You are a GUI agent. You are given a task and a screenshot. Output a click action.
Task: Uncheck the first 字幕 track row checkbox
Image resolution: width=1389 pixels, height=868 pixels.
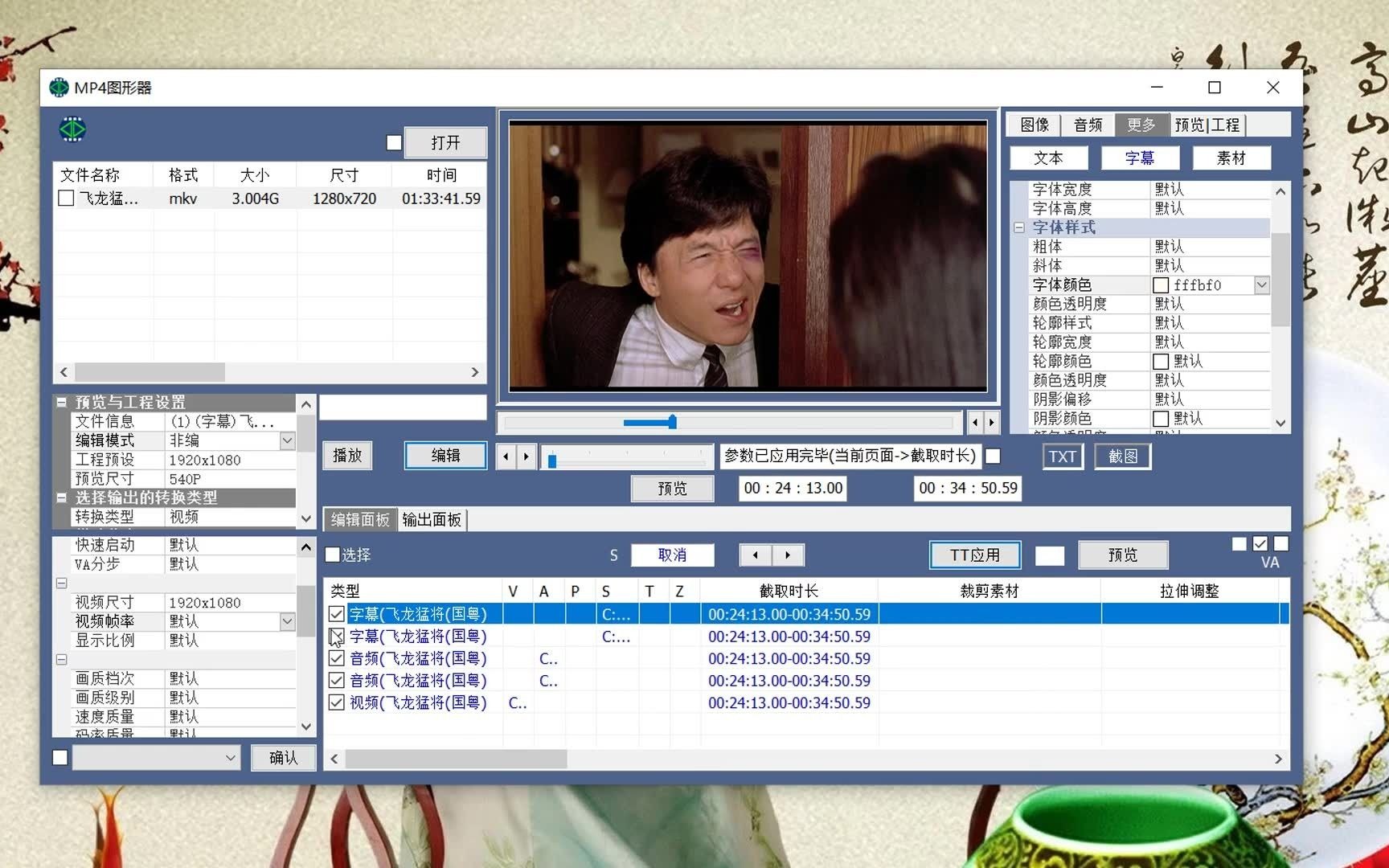coord(337,614)
